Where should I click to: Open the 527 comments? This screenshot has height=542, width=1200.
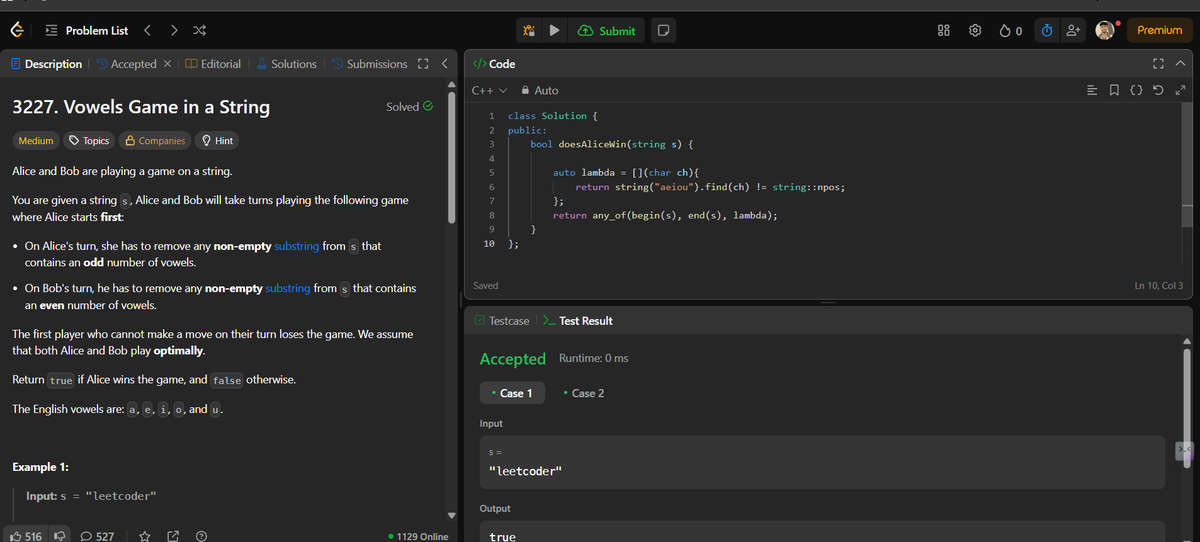click(96, 536)
